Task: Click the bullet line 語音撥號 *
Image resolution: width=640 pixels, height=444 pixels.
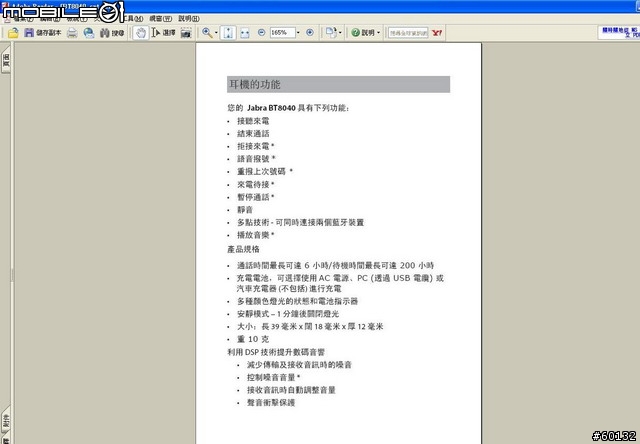Action: (256, 159)
